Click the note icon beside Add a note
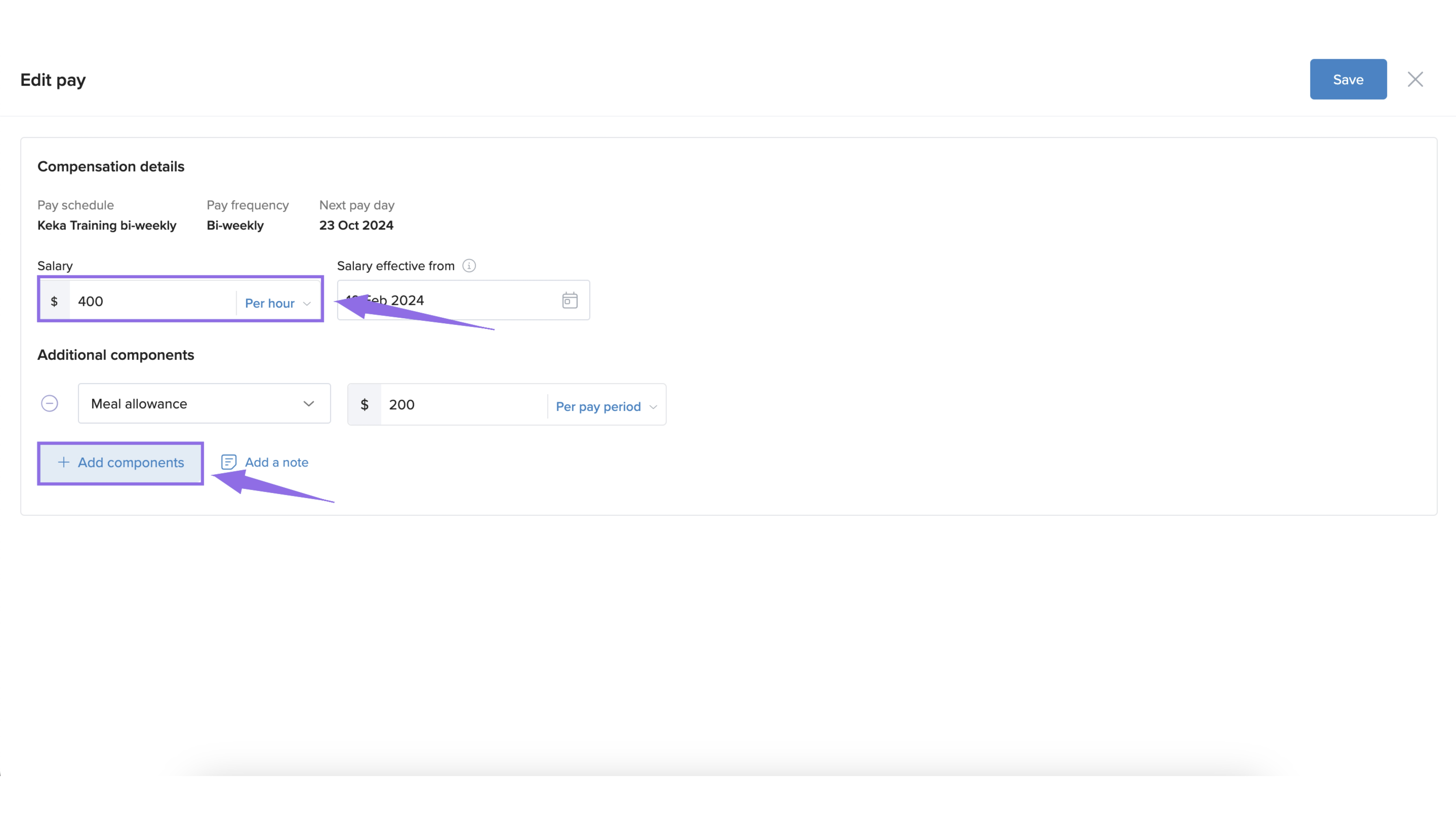Viewport: 1456px width, 819px height. coord(228,462)
